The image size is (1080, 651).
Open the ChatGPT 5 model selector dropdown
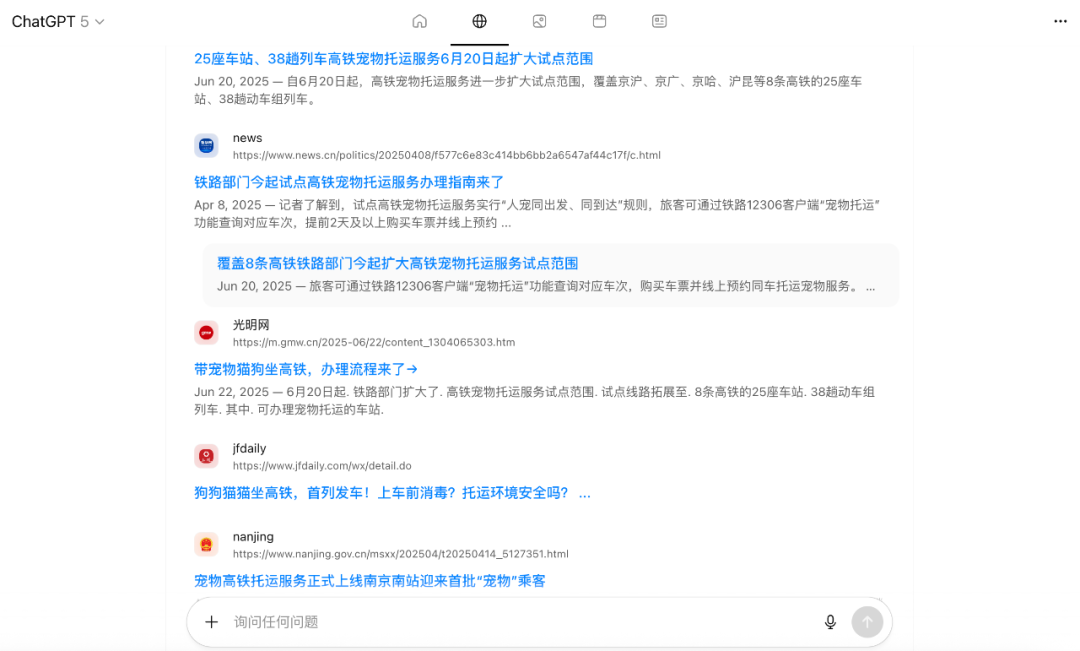coord(55,20)
